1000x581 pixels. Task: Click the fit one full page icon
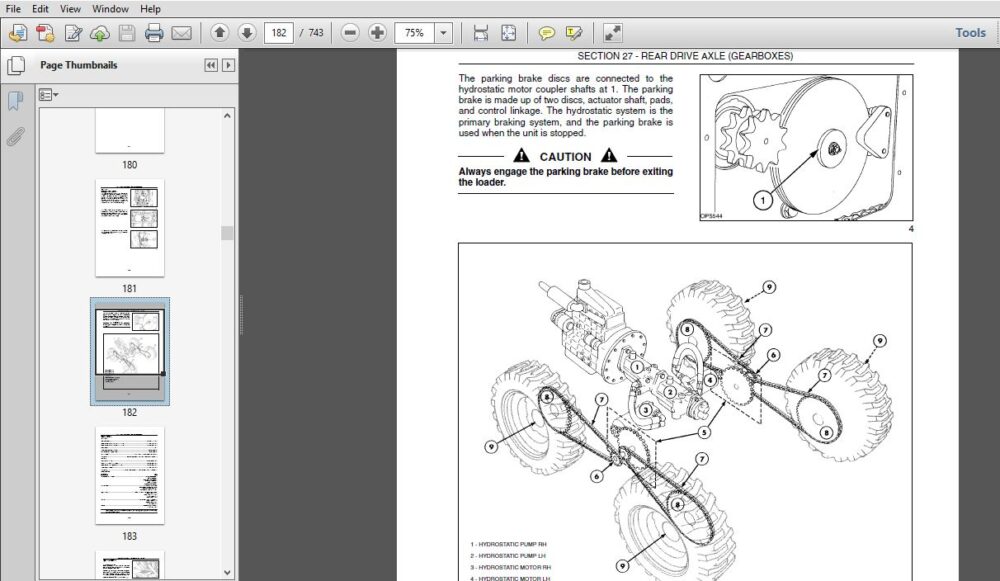(x=508, y=33)
